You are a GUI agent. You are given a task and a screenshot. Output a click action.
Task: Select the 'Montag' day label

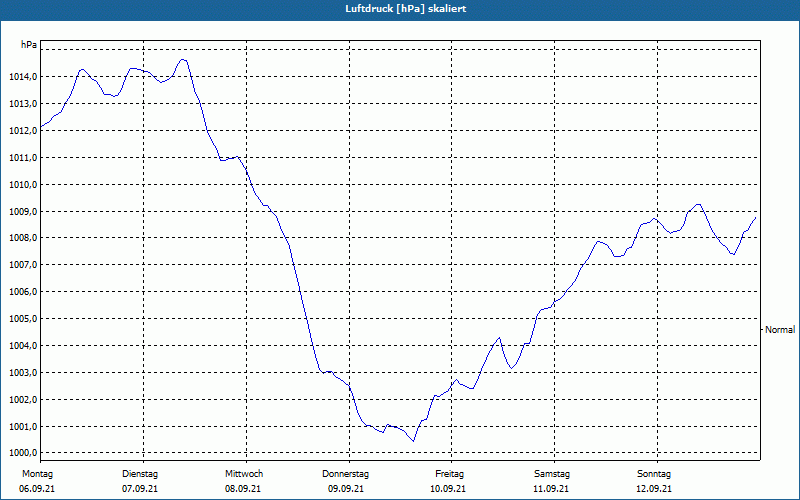click(37, 474)
